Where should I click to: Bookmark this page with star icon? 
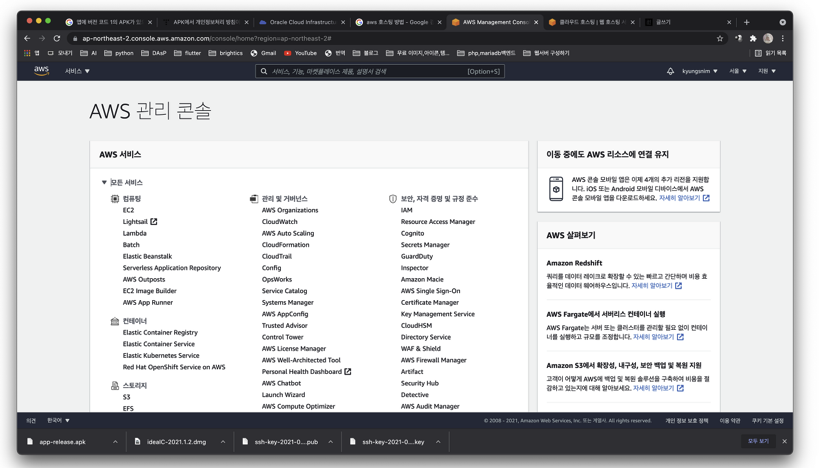click(720, 38)
